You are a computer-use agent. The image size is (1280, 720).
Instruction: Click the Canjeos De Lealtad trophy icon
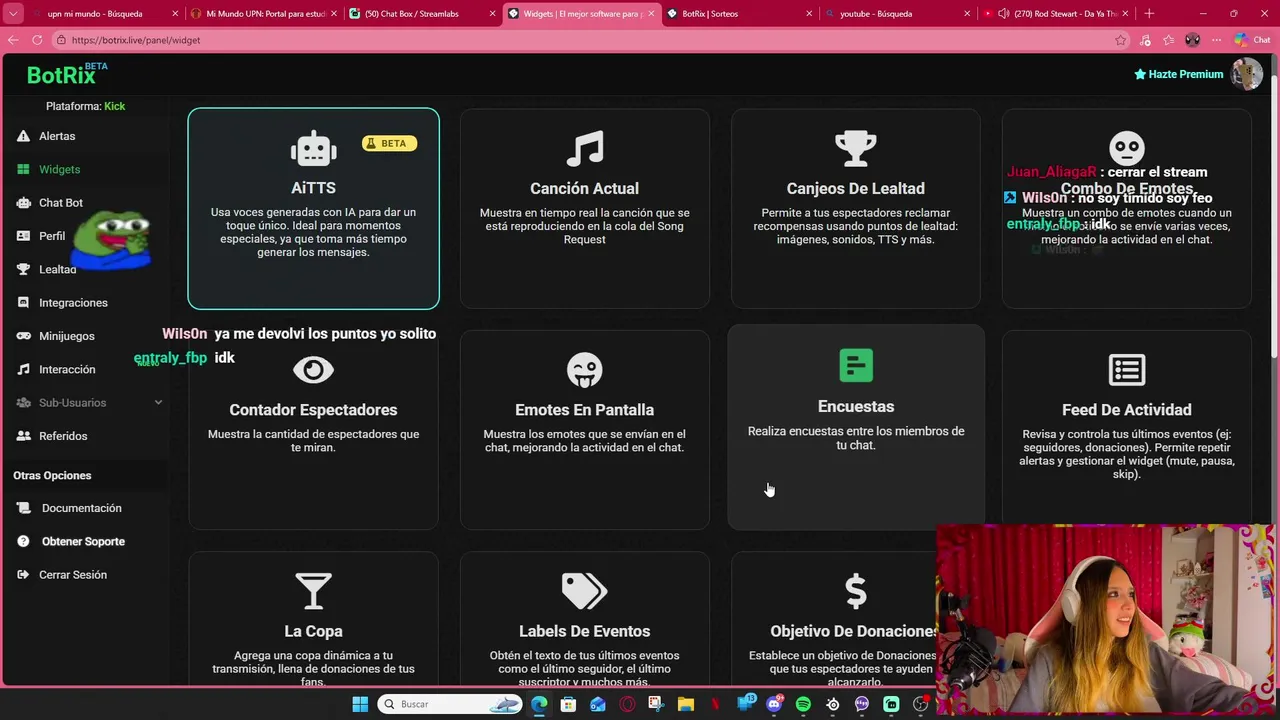(x=855, y=149)
